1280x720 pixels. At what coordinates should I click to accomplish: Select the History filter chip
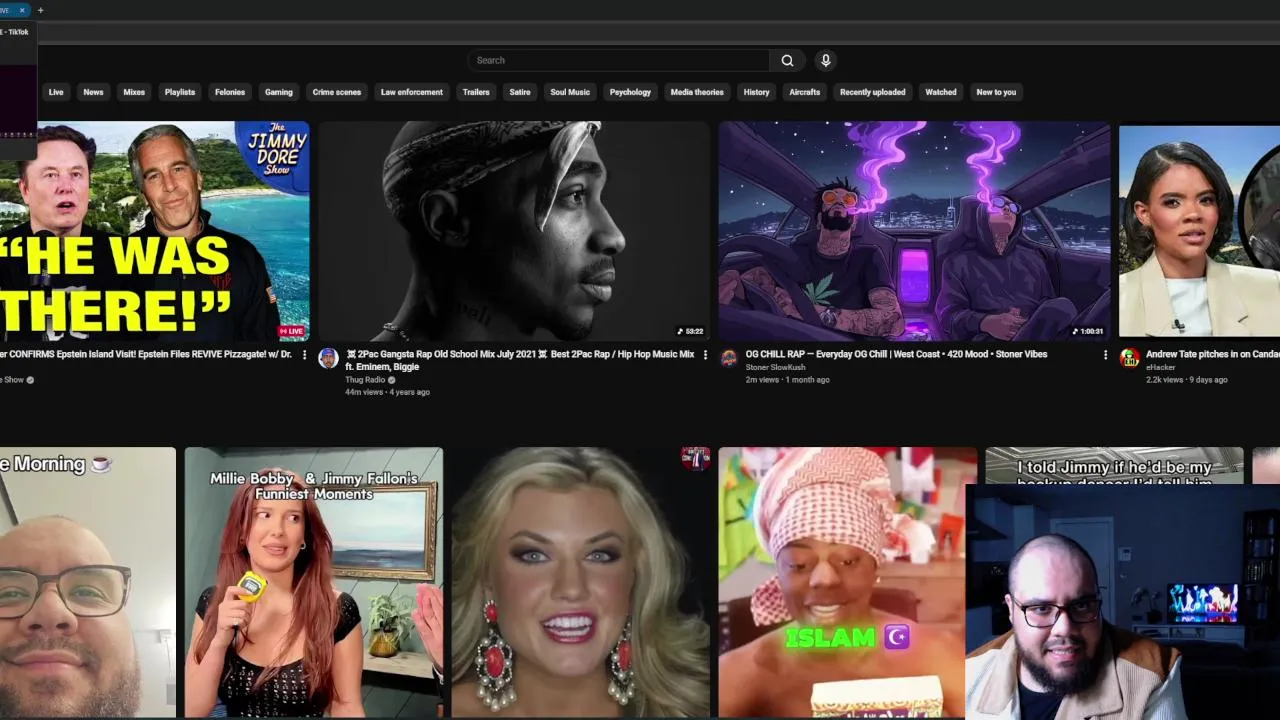756,92
